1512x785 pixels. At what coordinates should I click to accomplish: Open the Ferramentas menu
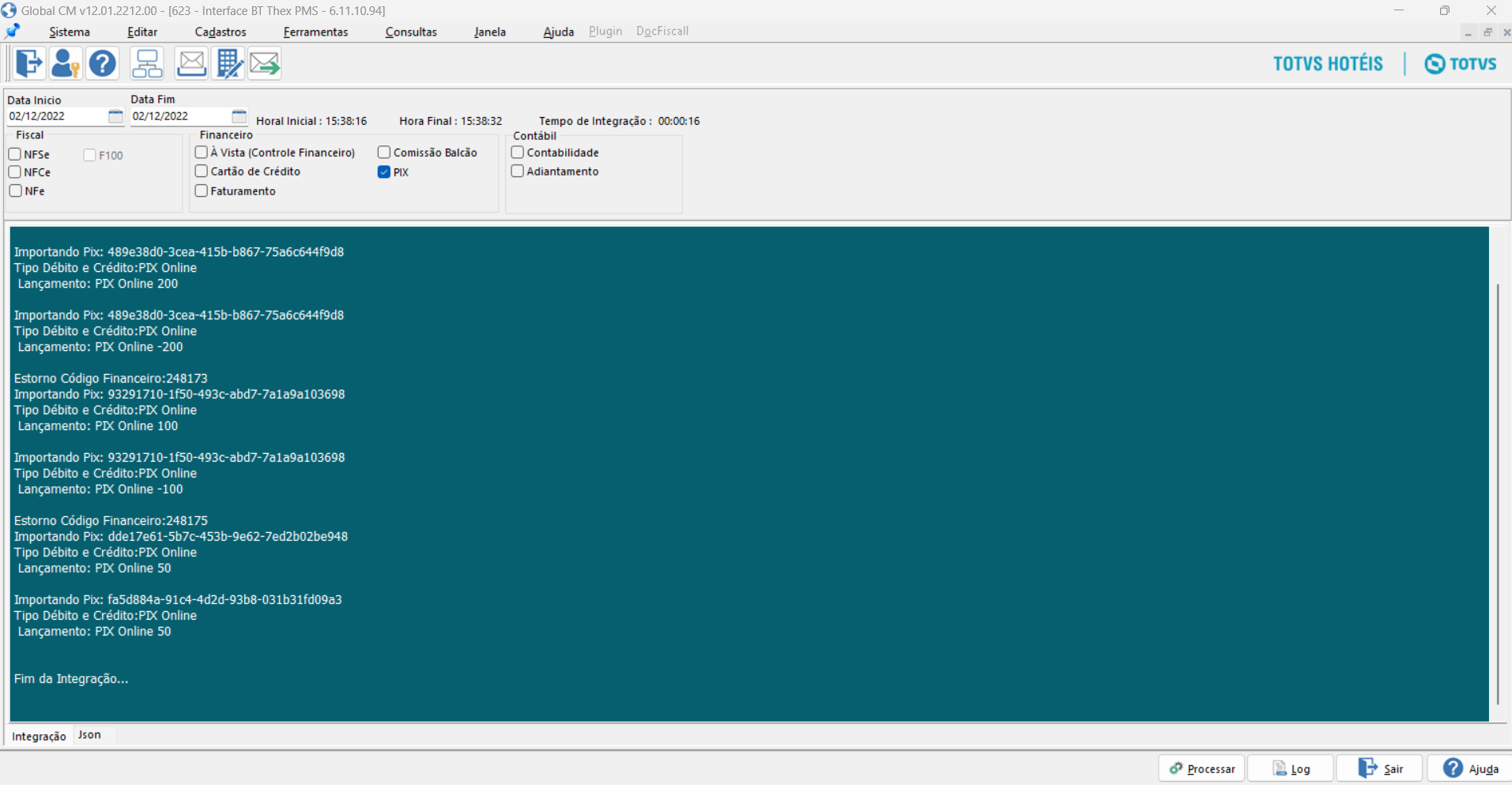click(315, 32)
